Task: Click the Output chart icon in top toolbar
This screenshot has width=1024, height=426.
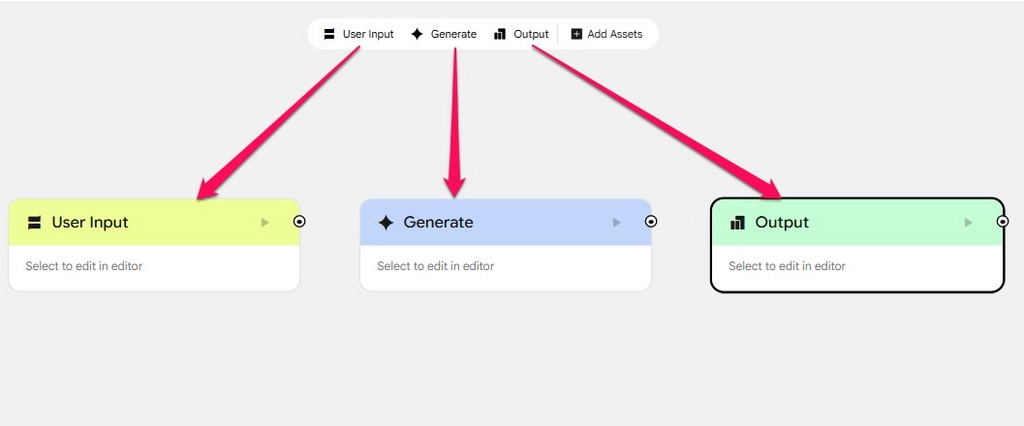Action: 500,34
